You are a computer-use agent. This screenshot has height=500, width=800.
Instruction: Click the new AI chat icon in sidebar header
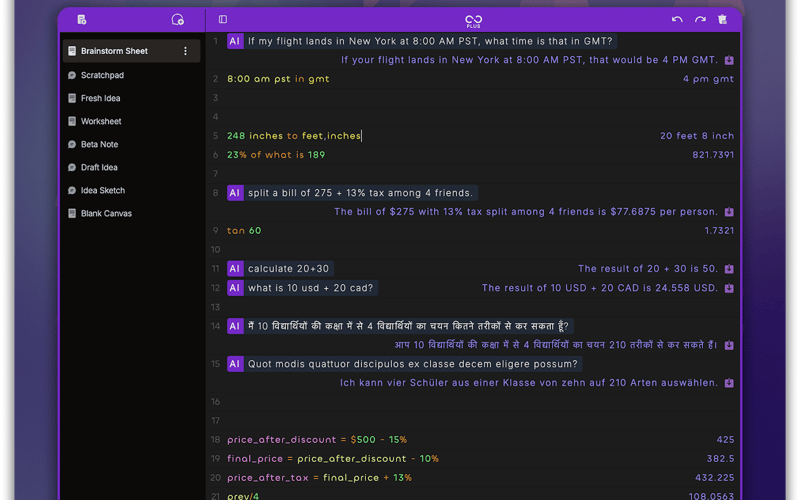click(177, 19)
